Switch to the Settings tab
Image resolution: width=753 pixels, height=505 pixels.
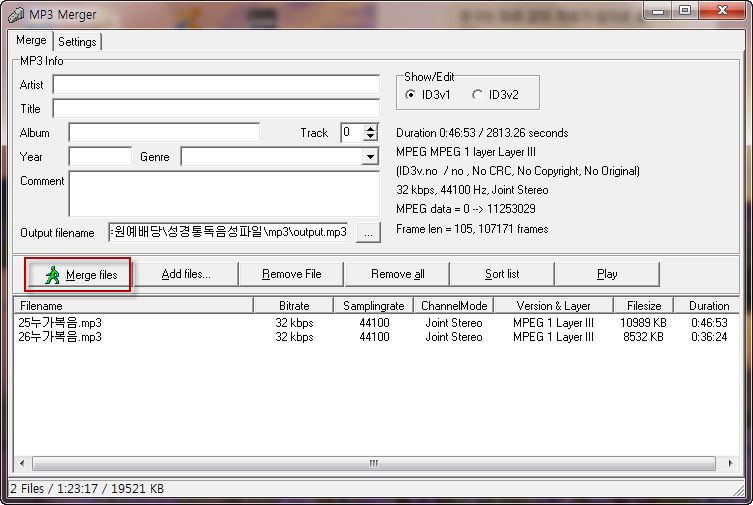pyautogui.click(x=77, y=42)
